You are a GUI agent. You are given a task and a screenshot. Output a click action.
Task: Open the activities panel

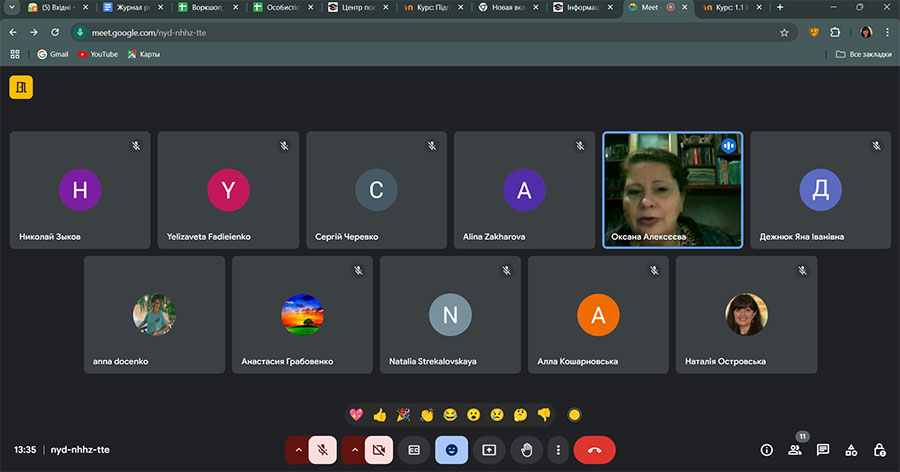[x=851, y=450]
